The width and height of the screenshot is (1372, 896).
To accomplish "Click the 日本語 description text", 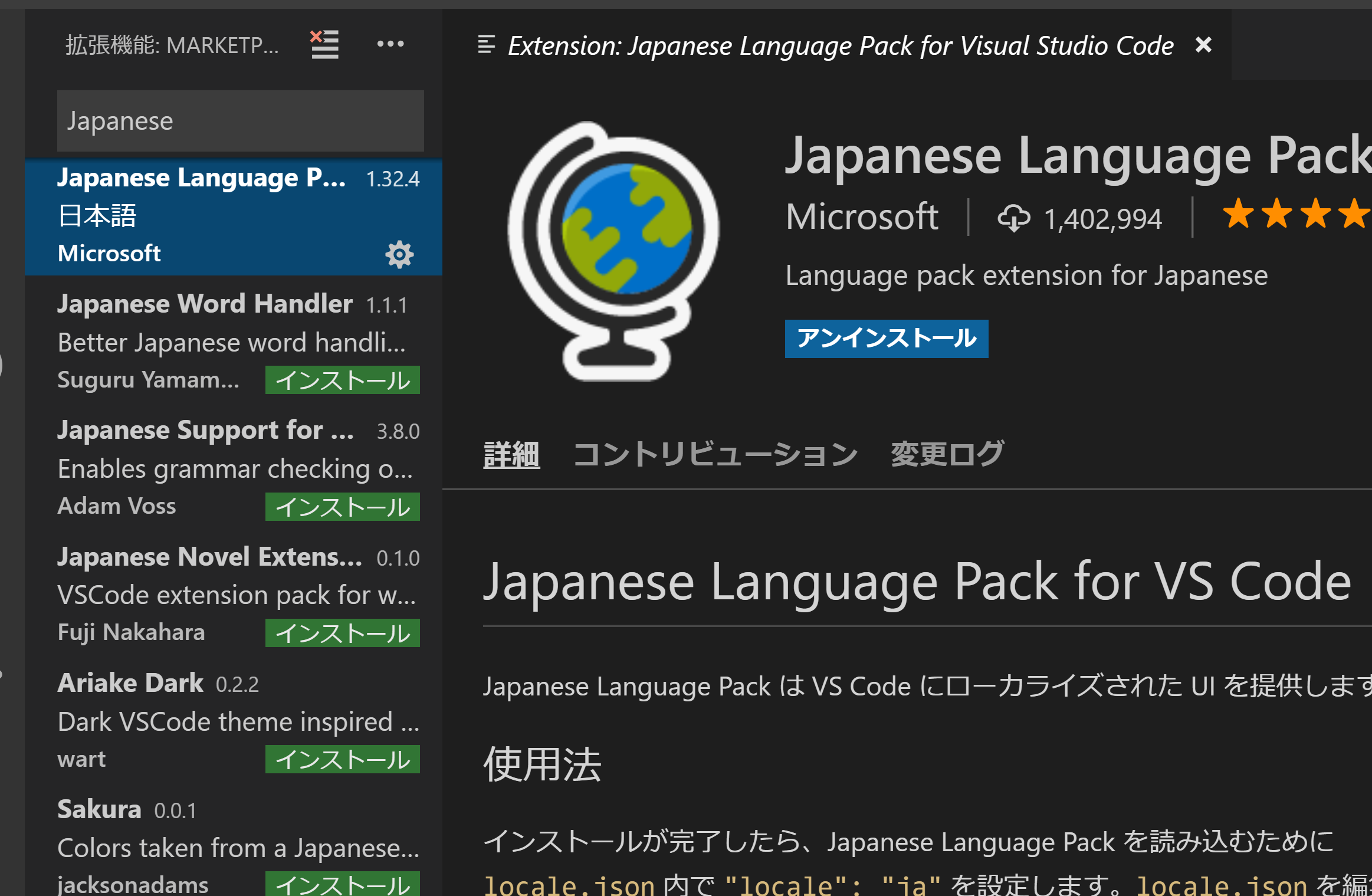I will tap(97, 216).
